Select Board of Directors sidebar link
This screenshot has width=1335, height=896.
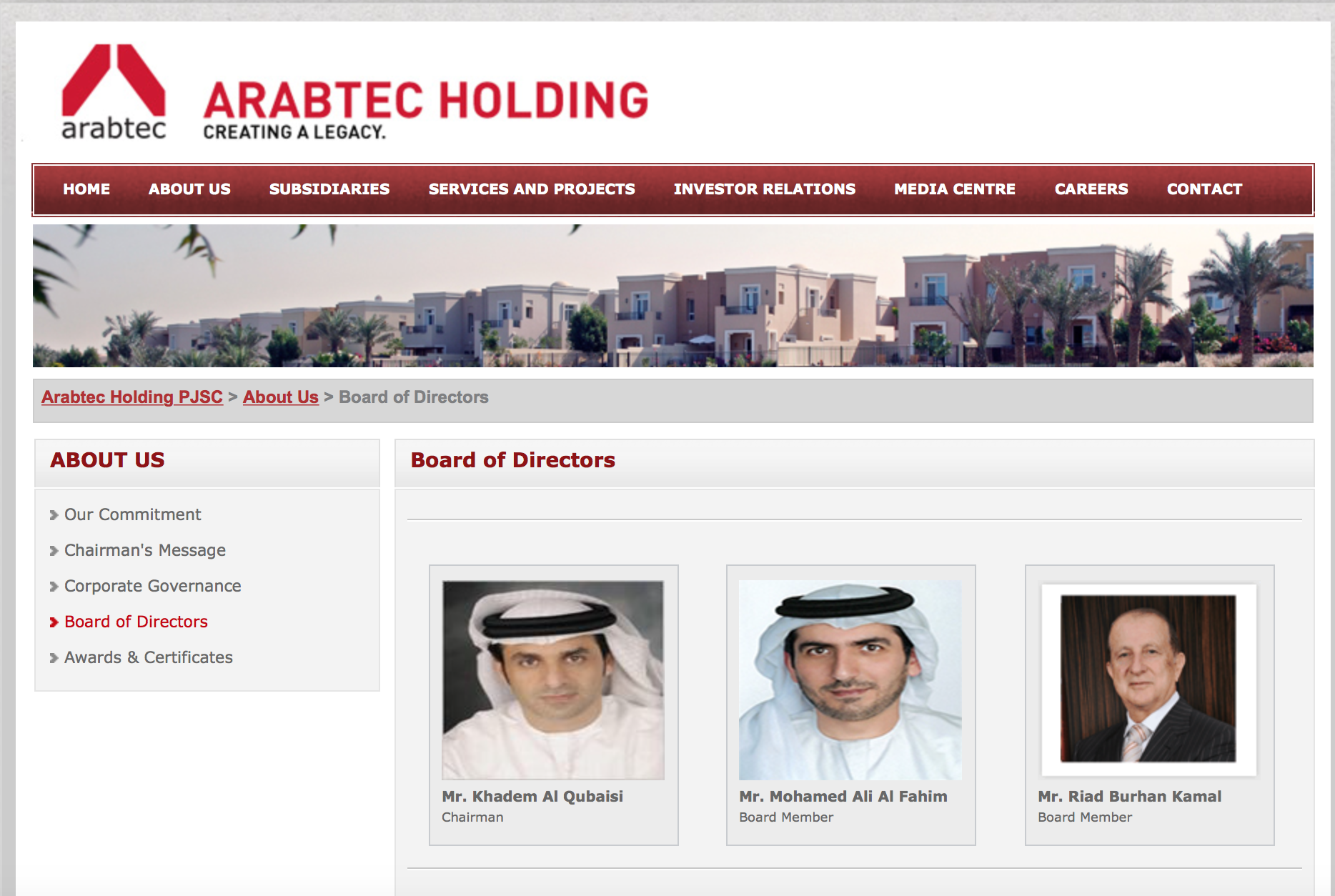coord(136,622)
